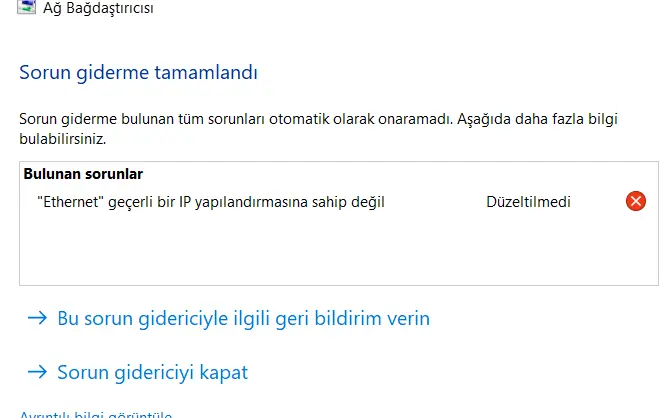663x418 pixels.
Task: Click the word bulabilirsiniz in description
Action: [x=63, y=139]
